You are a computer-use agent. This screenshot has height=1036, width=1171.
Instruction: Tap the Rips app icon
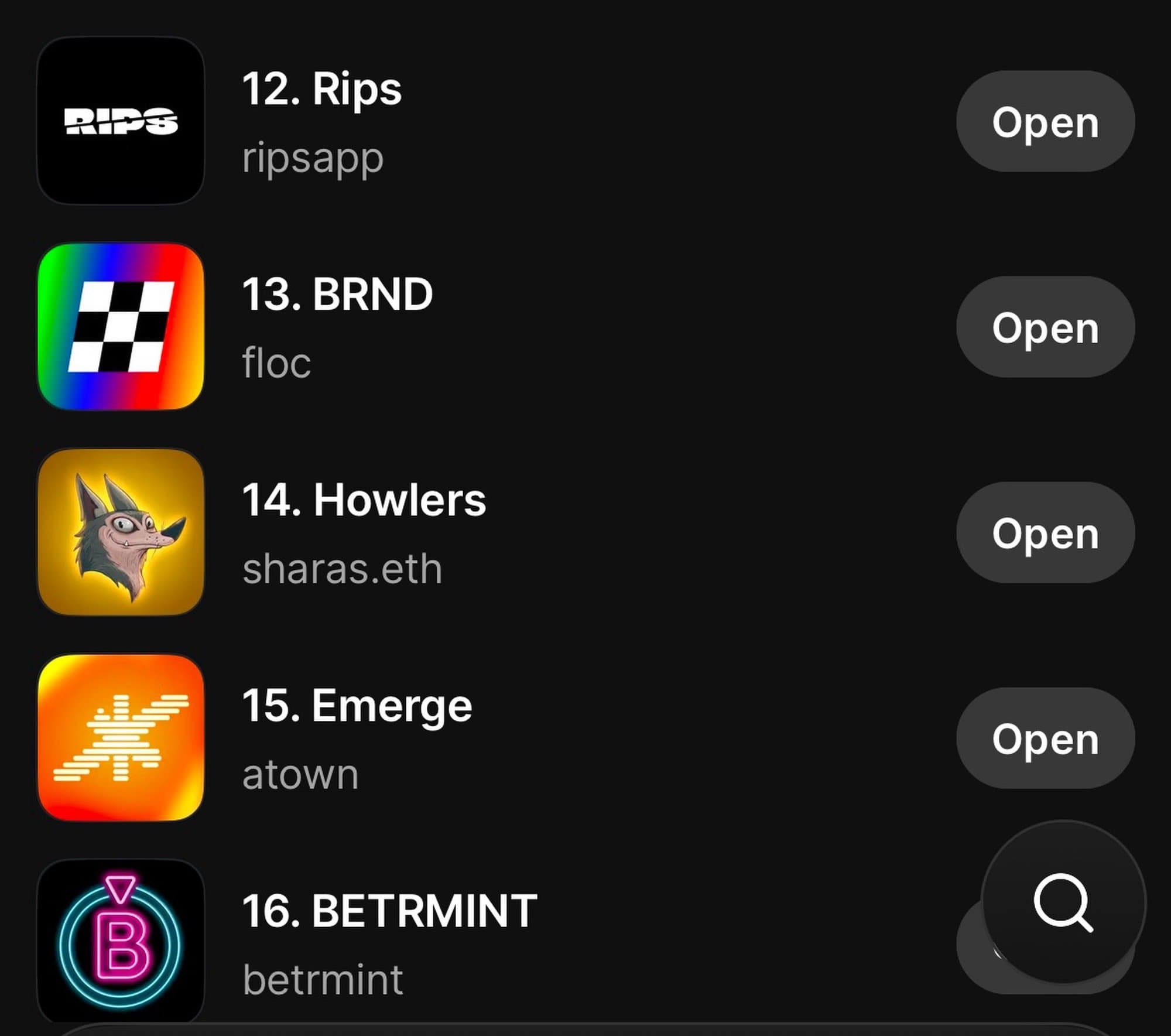pyautogui.click(x=121, y=121)
